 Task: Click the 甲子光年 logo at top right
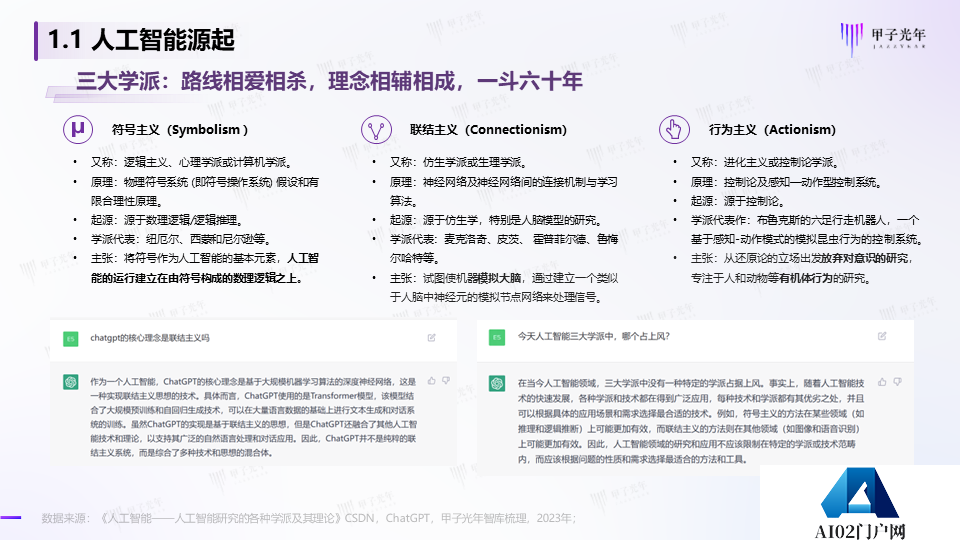point(883,39)
